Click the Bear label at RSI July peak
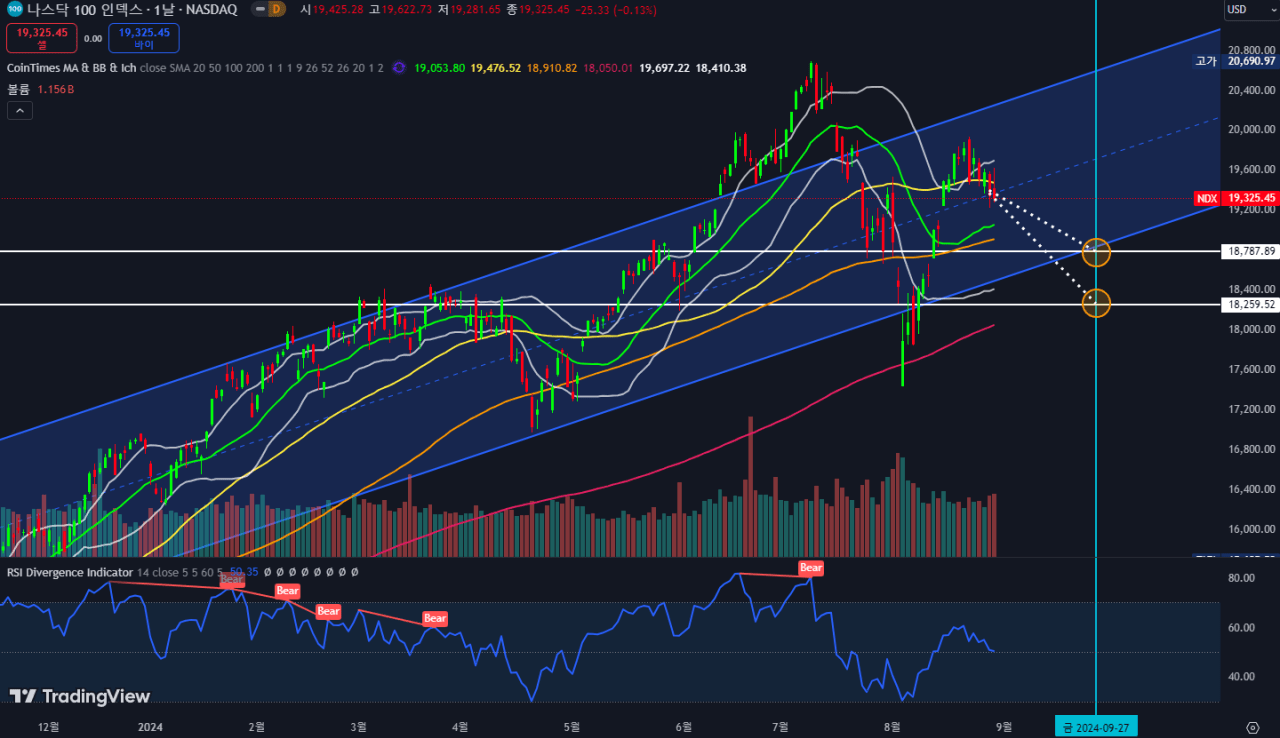The image size is (1280, 738). 810,568
